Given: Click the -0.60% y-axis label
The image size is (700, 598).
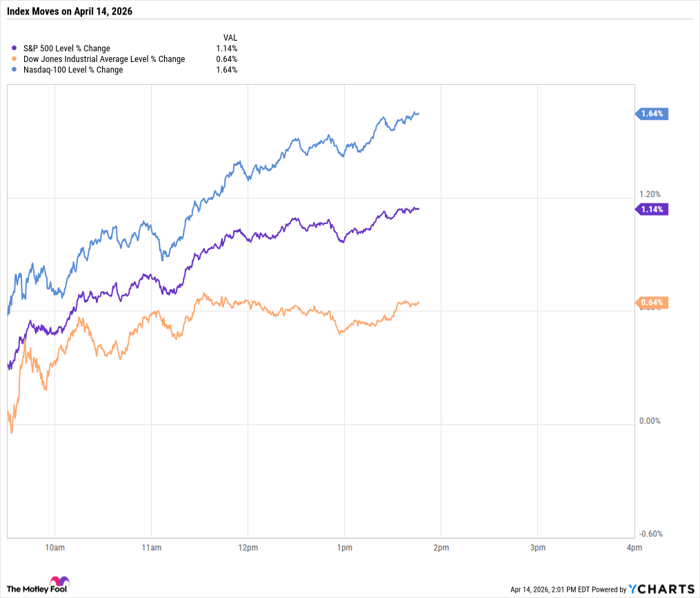Looking at the screenshot, I should [x=650, y=533].
